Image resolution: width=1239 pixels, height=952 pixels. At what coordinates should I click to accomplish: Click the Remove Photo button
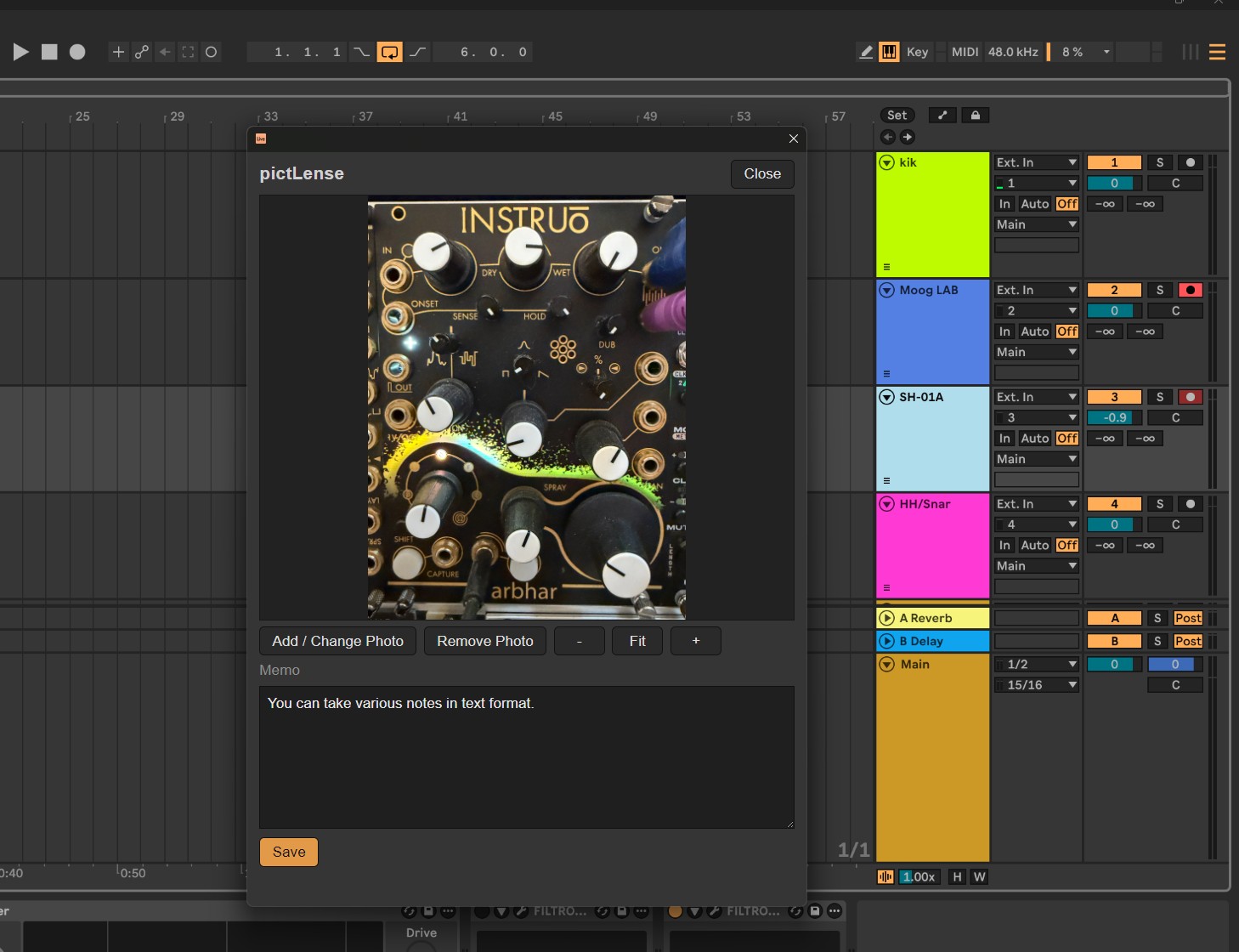(485, 641)
